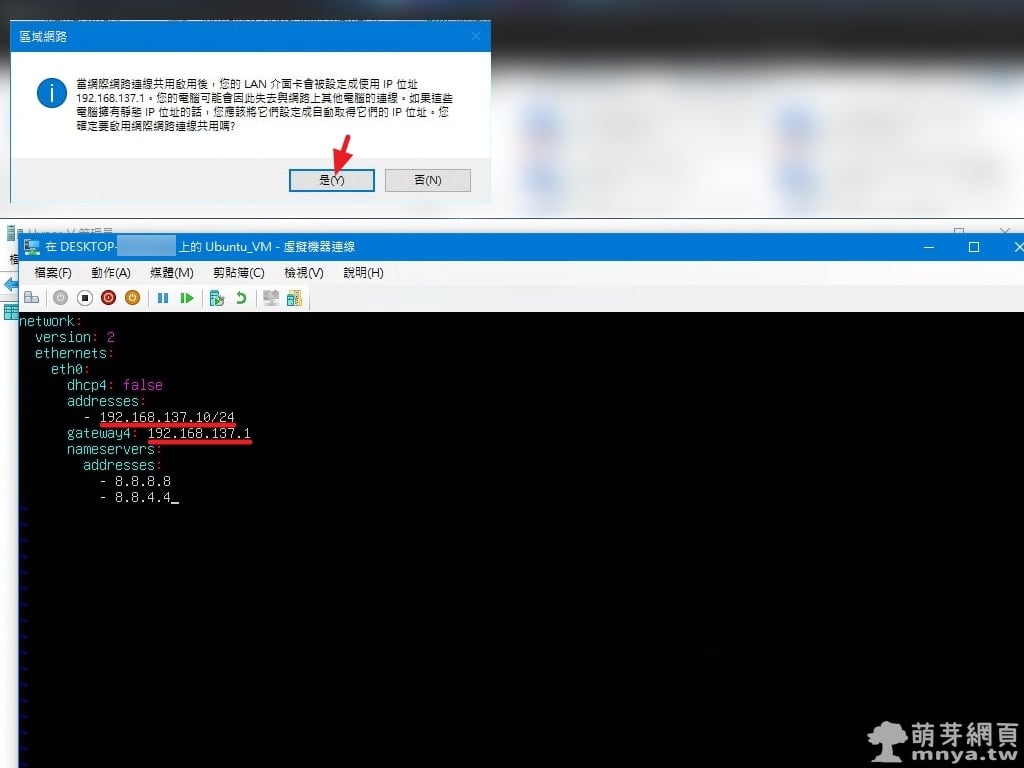
Task: Click the last toolbar icon after enhanced session
Action: point(294,298)
